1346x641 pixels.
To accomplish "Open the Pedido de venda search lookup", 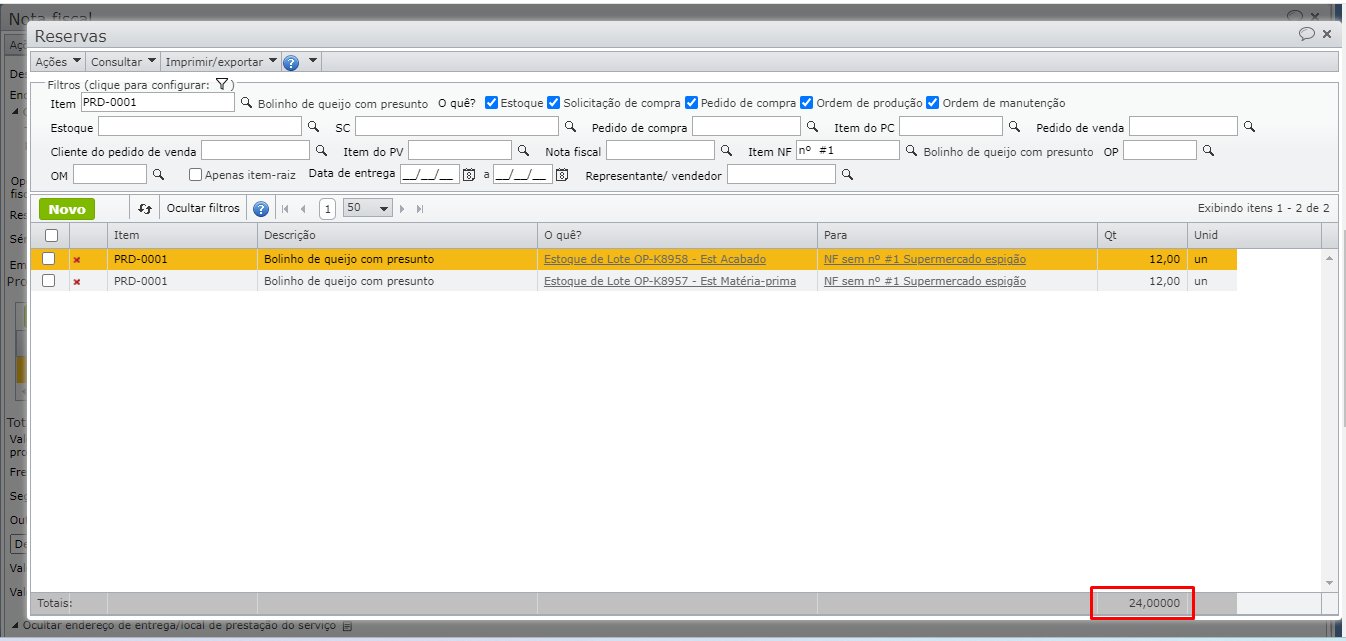I will pos(1249,127).
